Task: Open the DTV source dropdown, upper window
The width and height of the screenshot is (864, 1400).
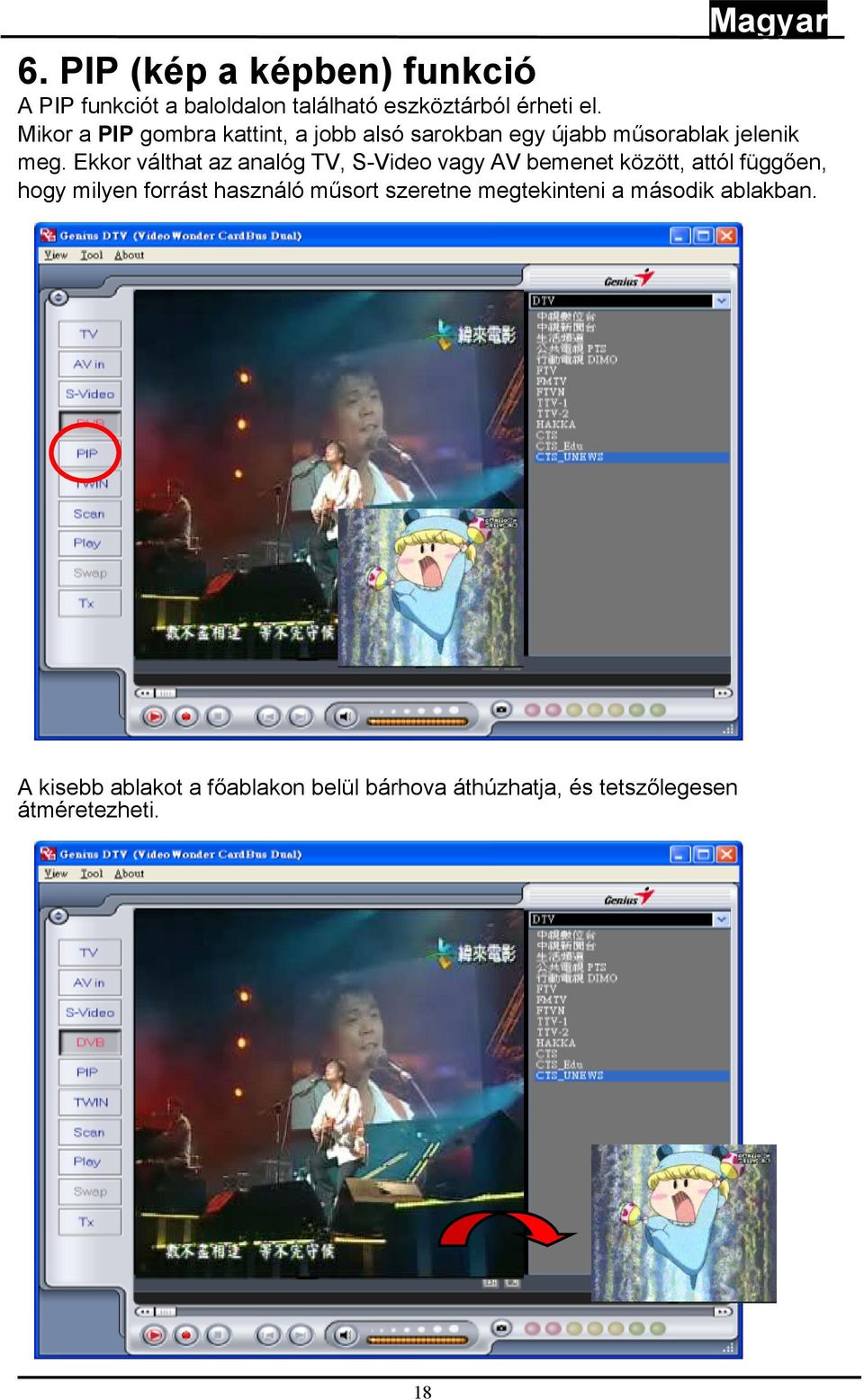Action: point(721,301)
